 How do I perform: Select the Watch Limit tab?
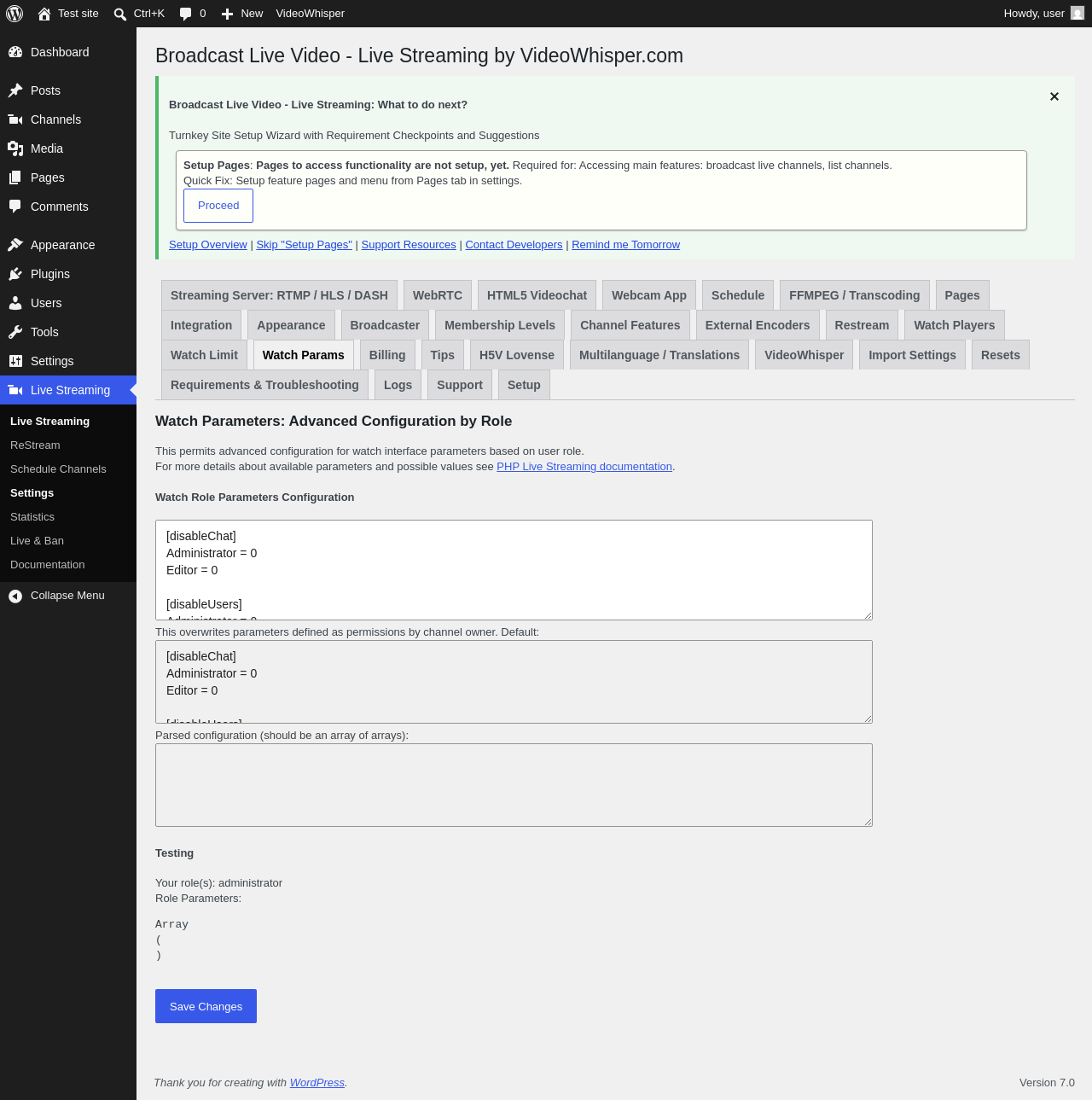(205, 355)
